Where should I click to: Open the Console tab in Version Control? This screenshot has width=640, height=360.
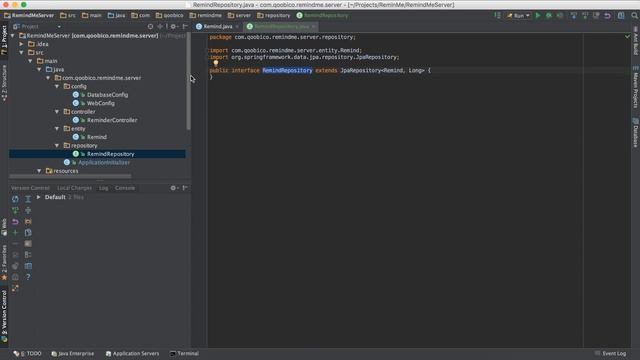[x=125, y=188]
